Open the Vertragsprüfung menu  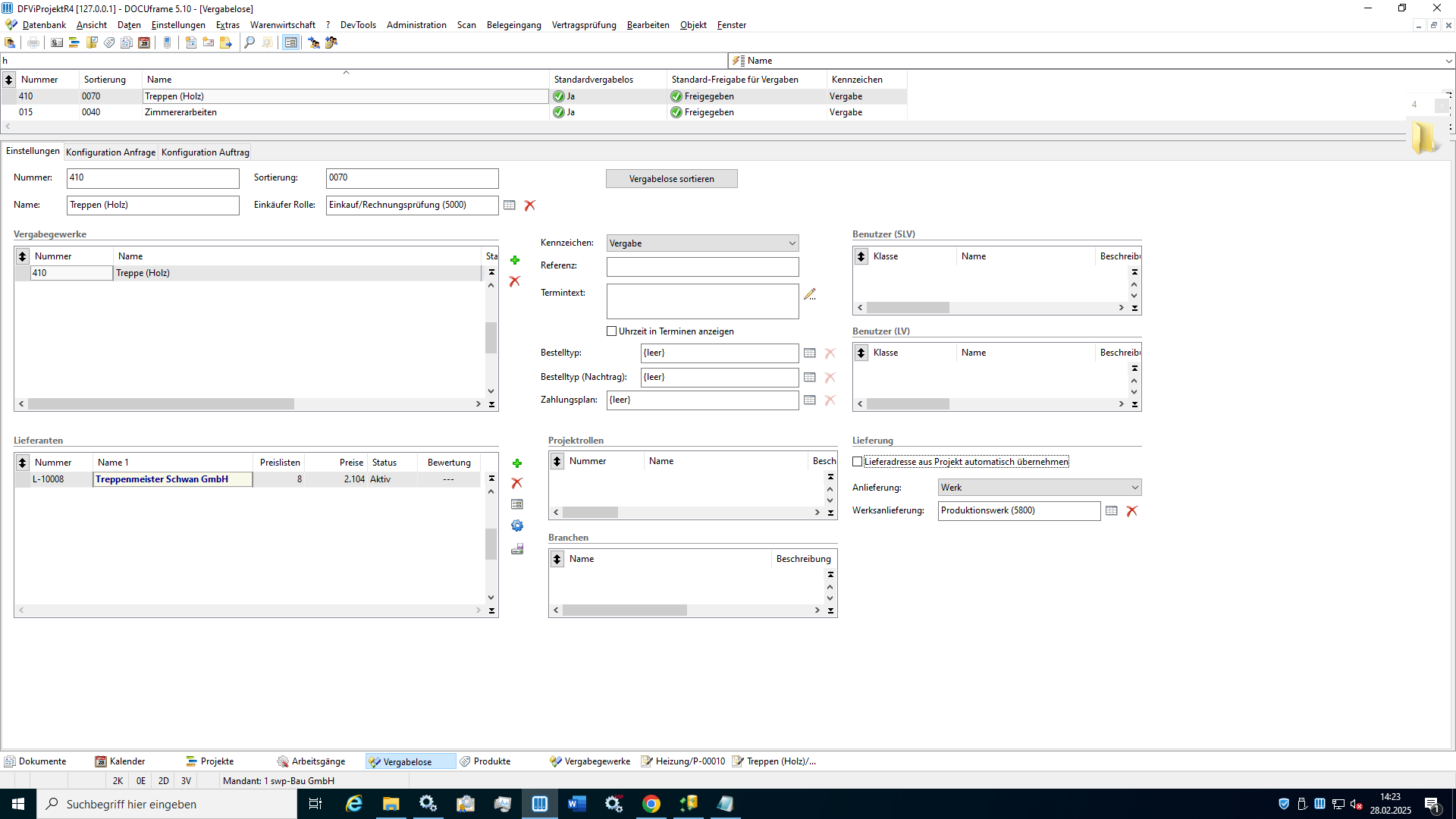[584, 25]
